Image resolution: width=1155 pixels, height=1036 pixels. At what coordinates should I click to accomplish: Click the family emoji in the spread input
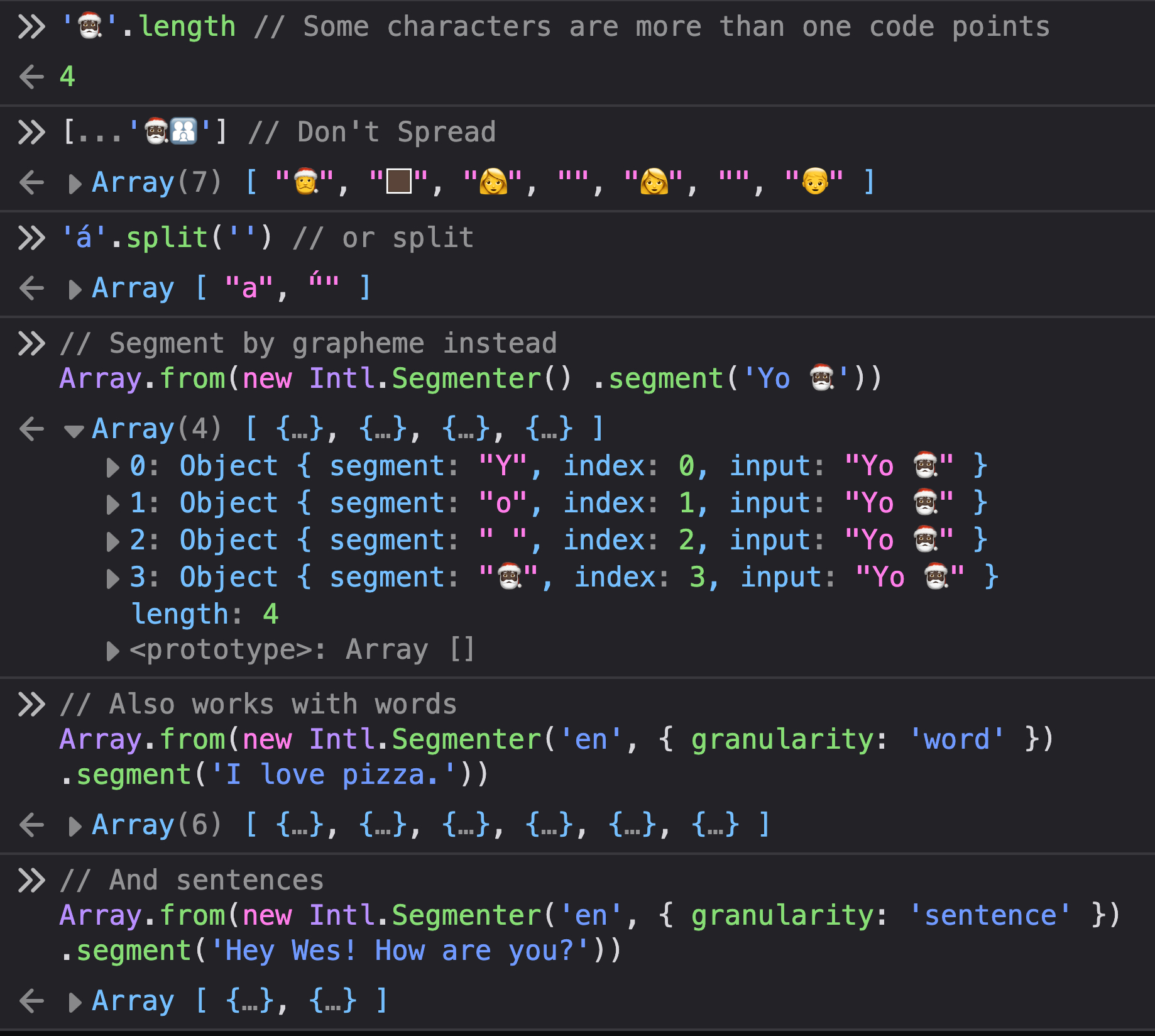[183, 132]
